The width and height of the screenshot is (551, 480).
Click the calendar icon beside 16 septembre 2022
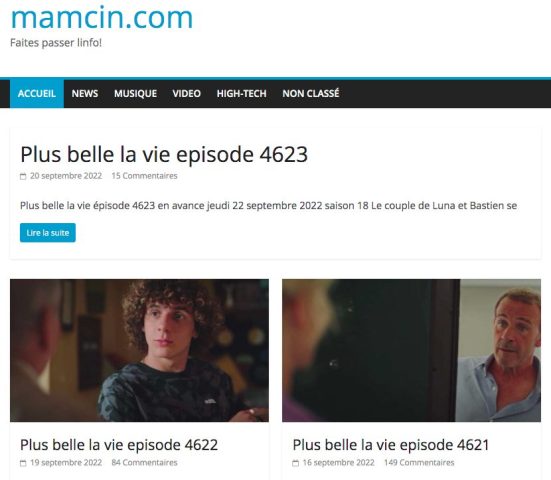[296, 463]
